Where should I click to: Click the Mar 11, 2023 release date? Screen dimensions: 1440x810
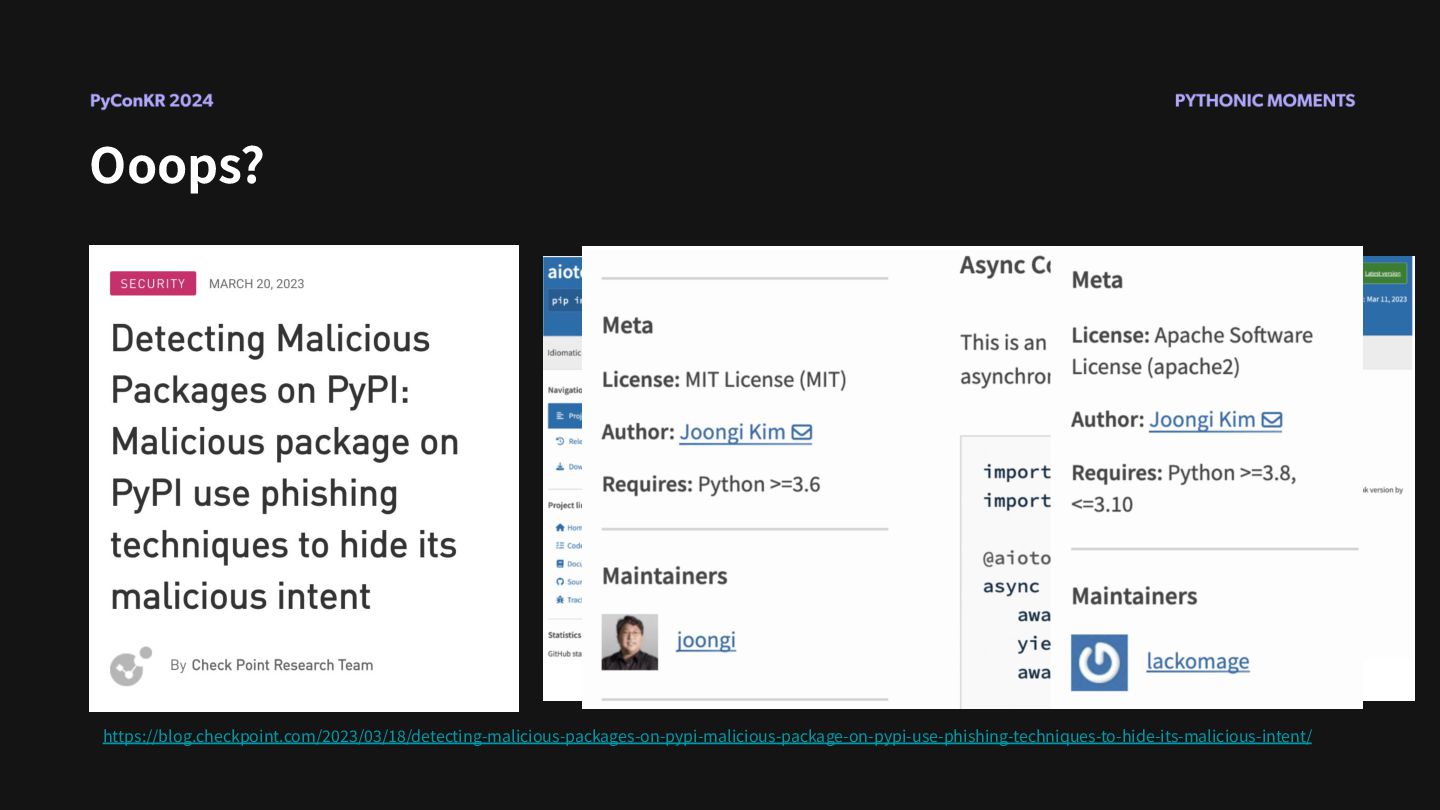point(1386,299)
